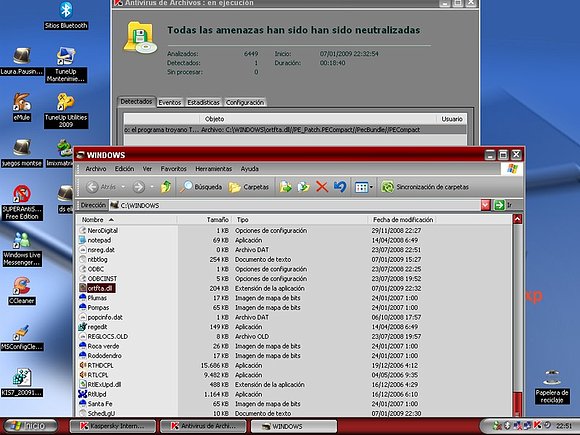Open the Ver menu
580x435 pixels.
147,169
